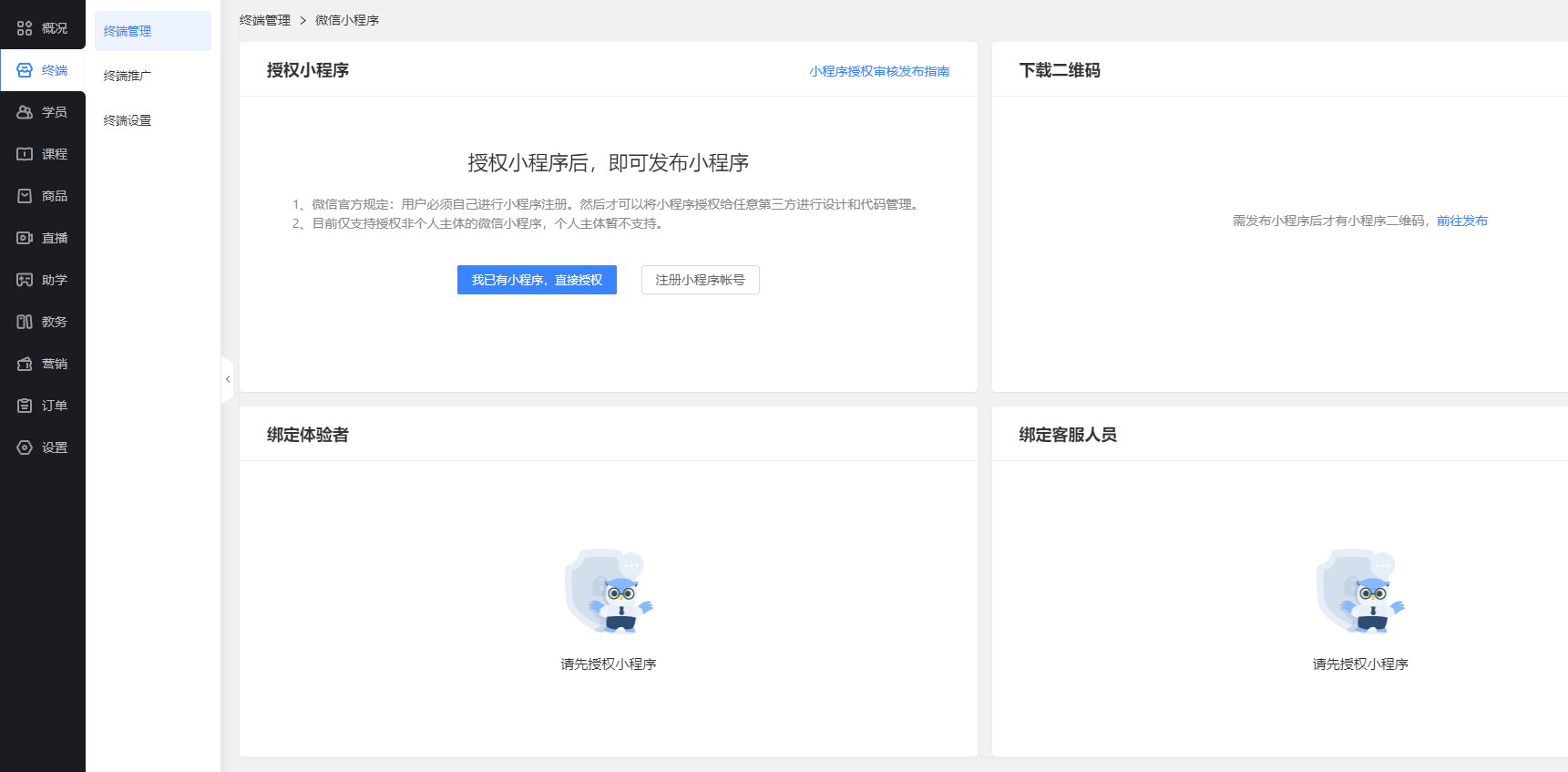Follow the 前往发布 link
This screenshot has width=1568, height=772.
click(1462, 221)
